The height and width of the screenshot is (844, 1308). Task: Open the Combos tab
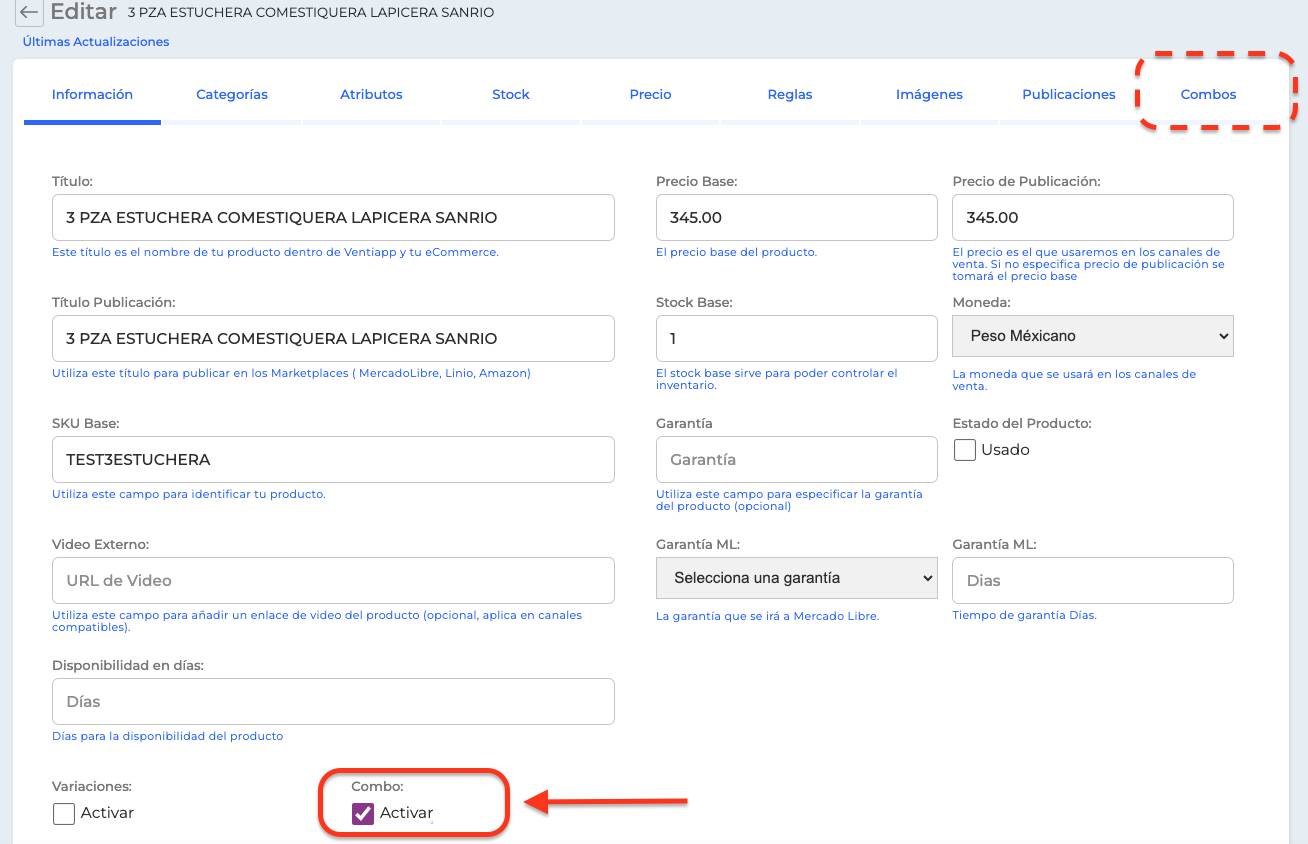tap(1208, 94)
